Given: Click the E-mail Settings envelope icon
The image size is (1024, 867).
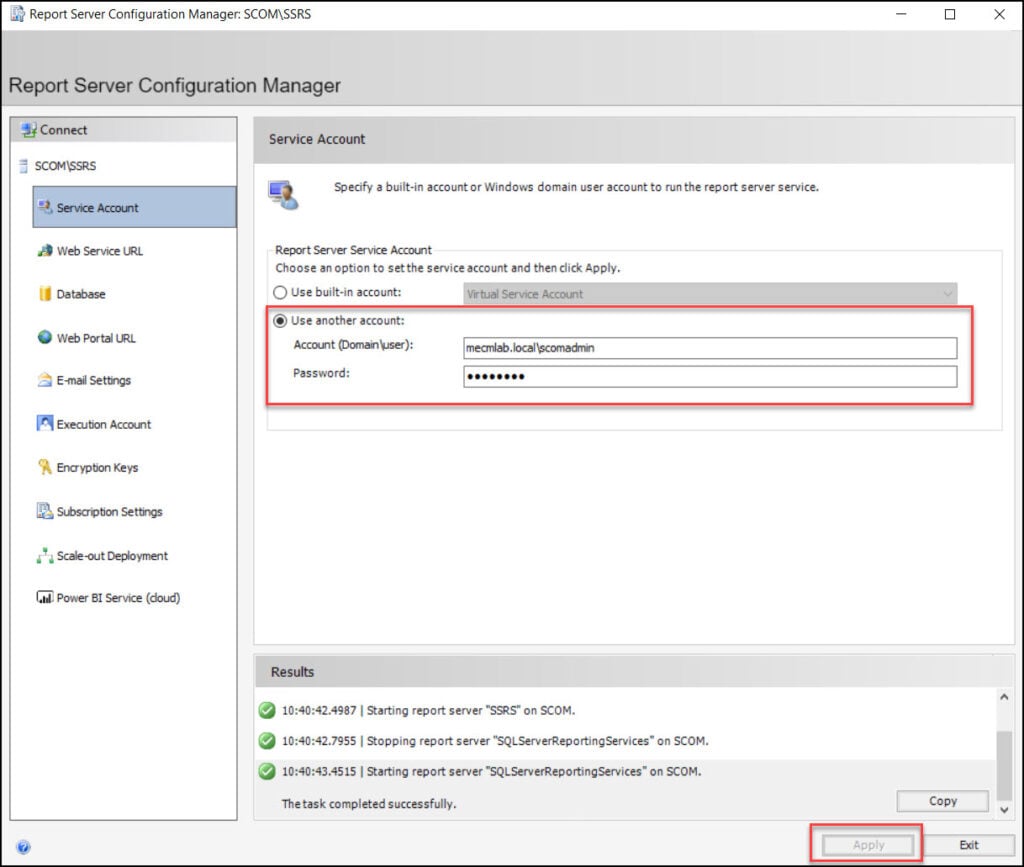Looking at the screenshot, I should point(44,380).
